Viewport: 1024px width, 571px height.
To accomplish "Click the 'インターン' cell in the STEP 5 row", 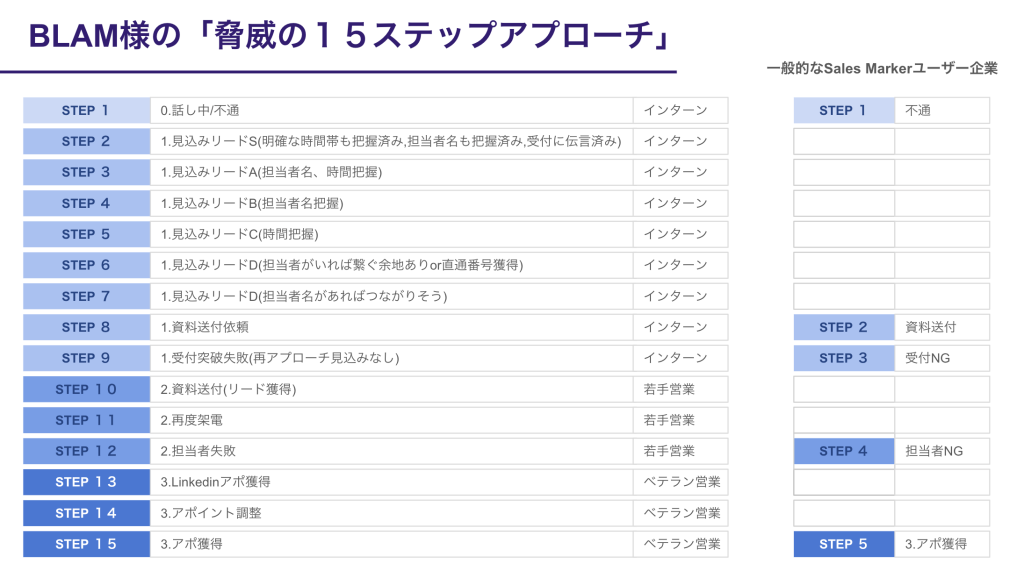I will [680, 234].
